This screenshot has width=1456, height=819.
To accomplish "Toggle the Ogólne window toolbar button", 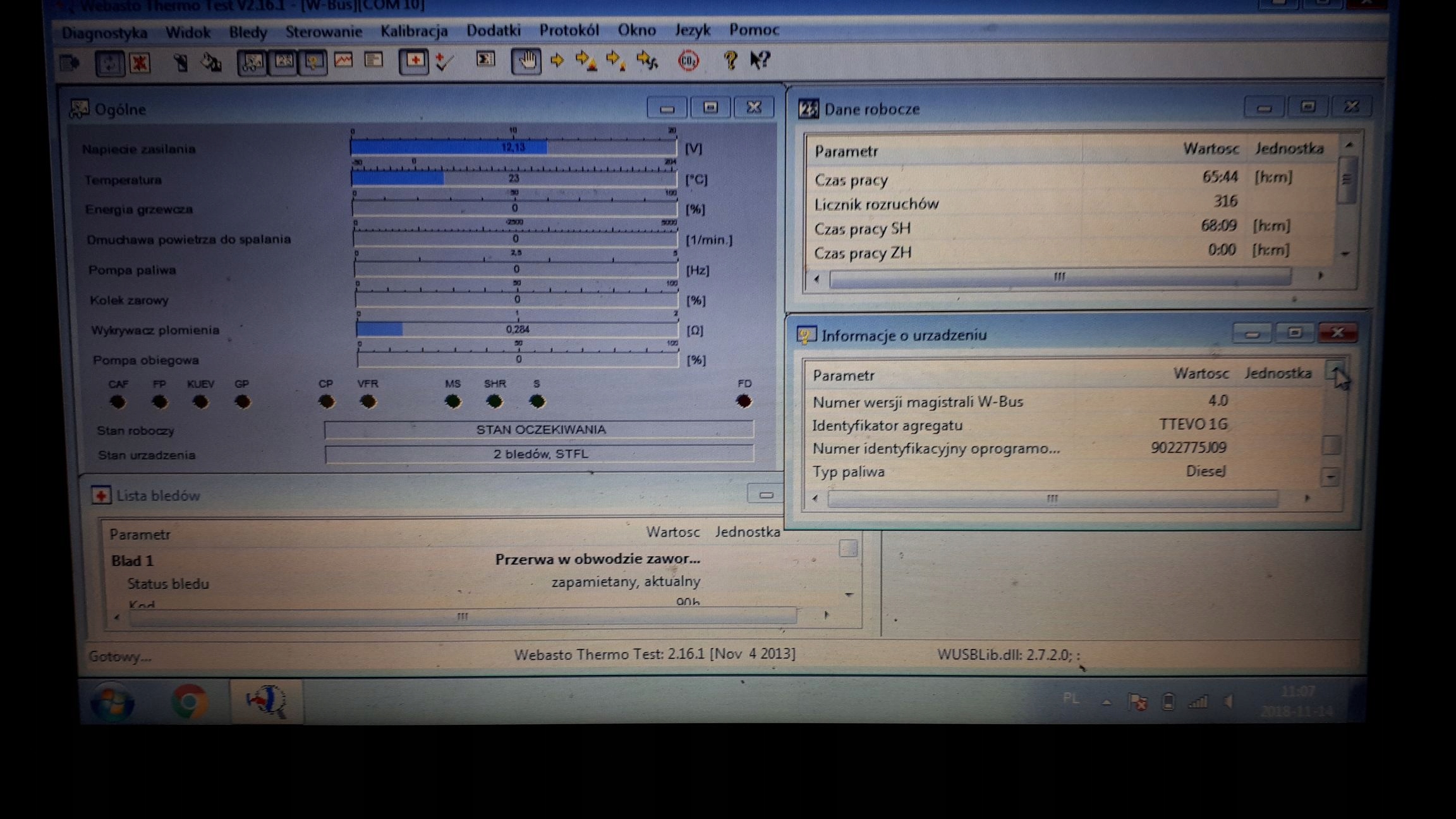I will (252, 62).
